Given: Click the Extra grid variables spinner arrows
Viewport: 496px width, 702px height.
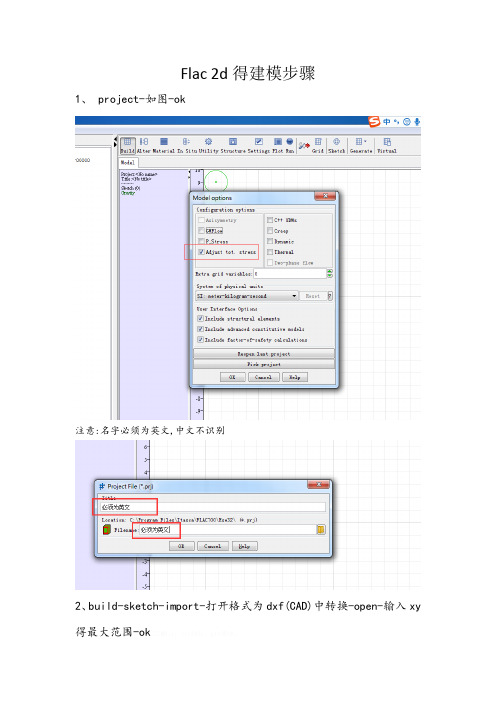Looking at the screenshot, I should [330, 274].
